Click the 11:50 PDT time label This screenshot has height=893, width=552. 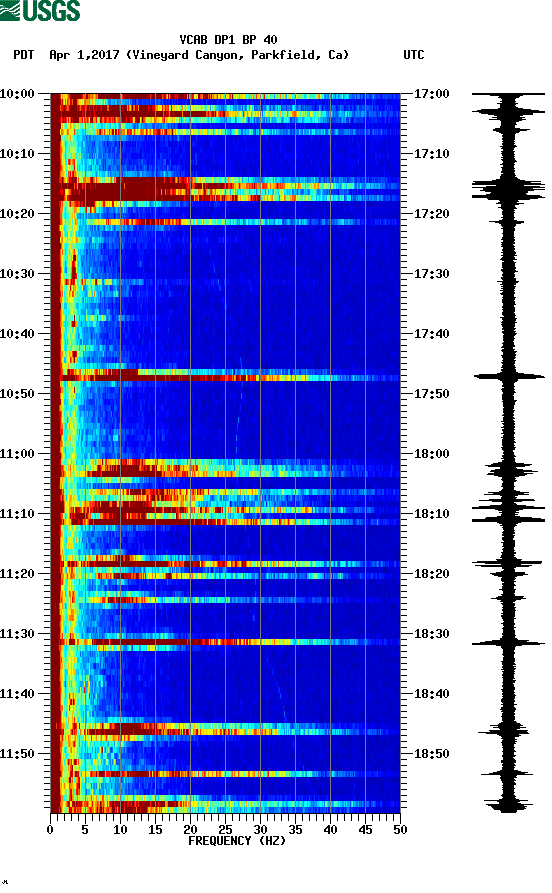(17, 754)
